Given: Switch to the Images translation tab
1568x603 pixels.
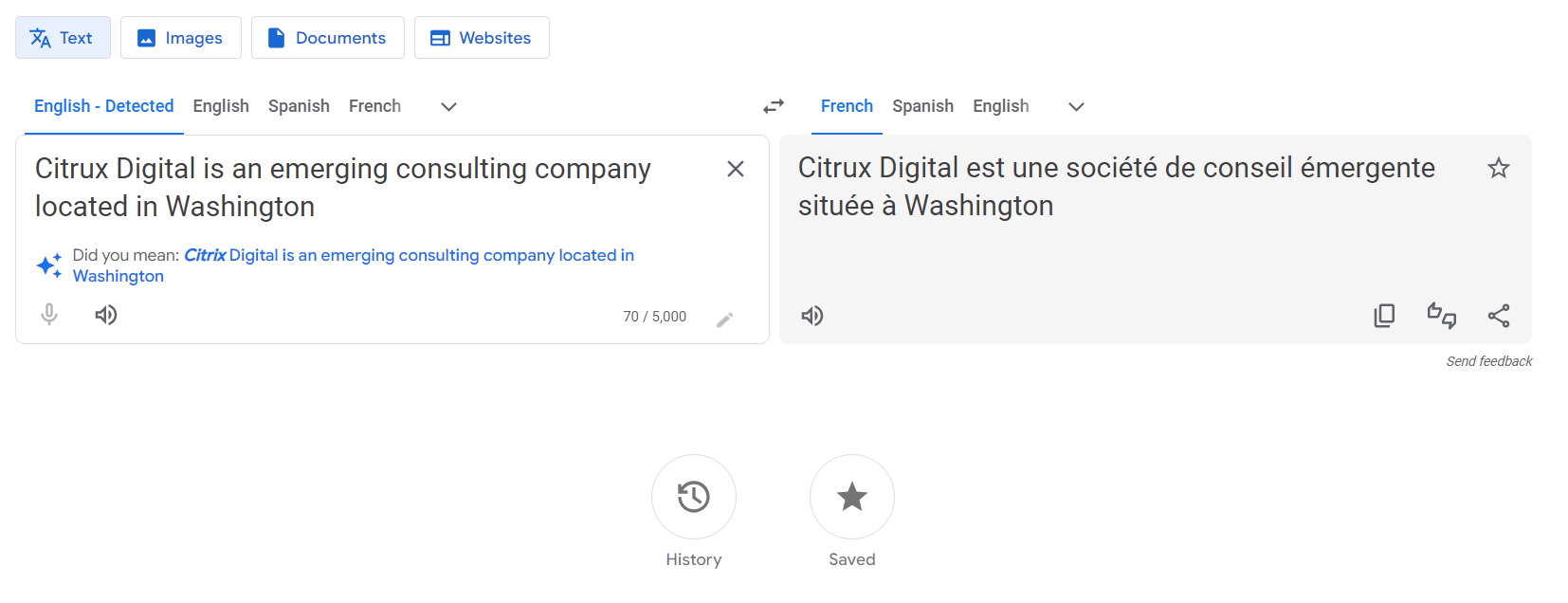Looking at the screenshot, I should pos(181,37).
